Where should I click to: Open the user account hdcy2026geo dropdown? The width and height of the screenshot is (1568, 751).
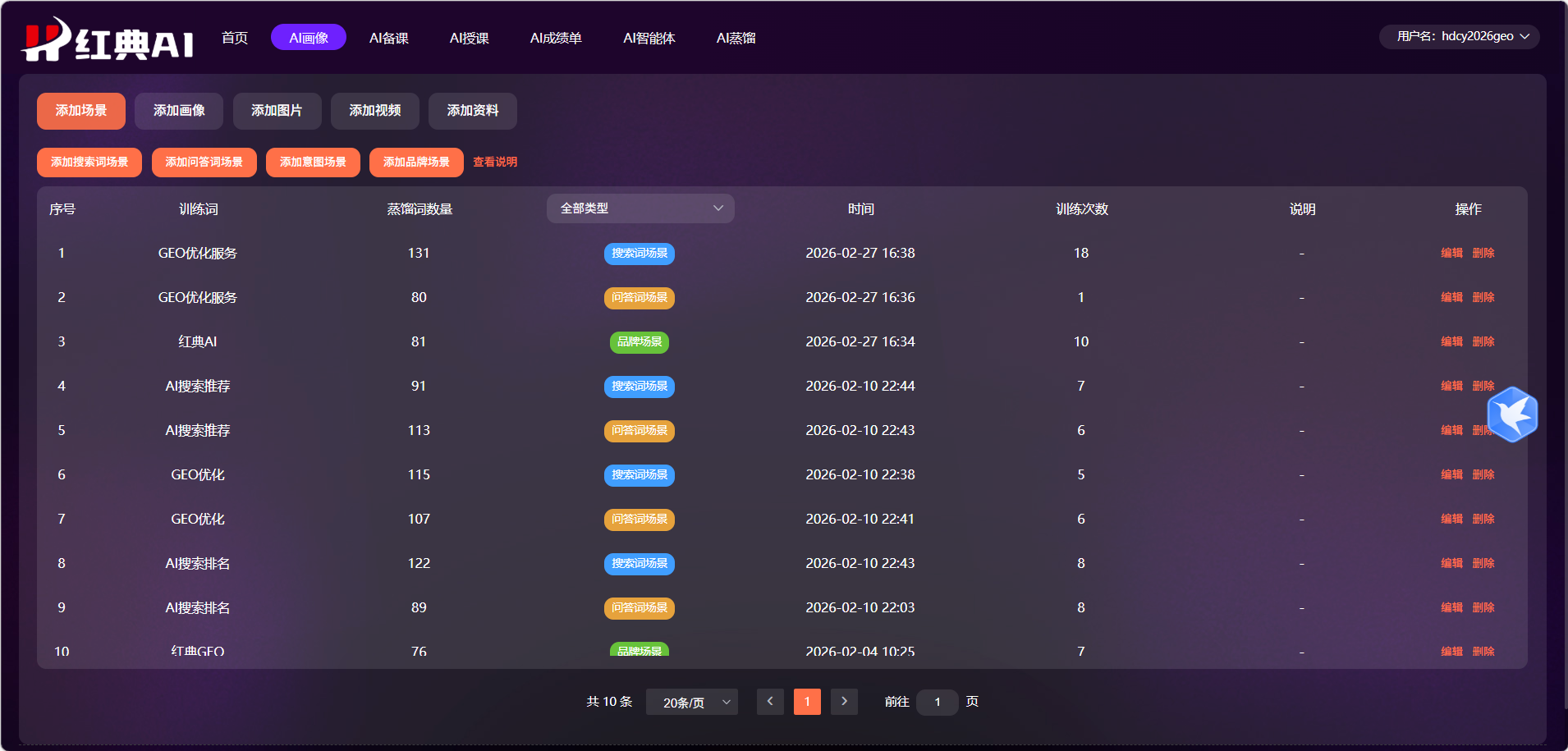1460,36
